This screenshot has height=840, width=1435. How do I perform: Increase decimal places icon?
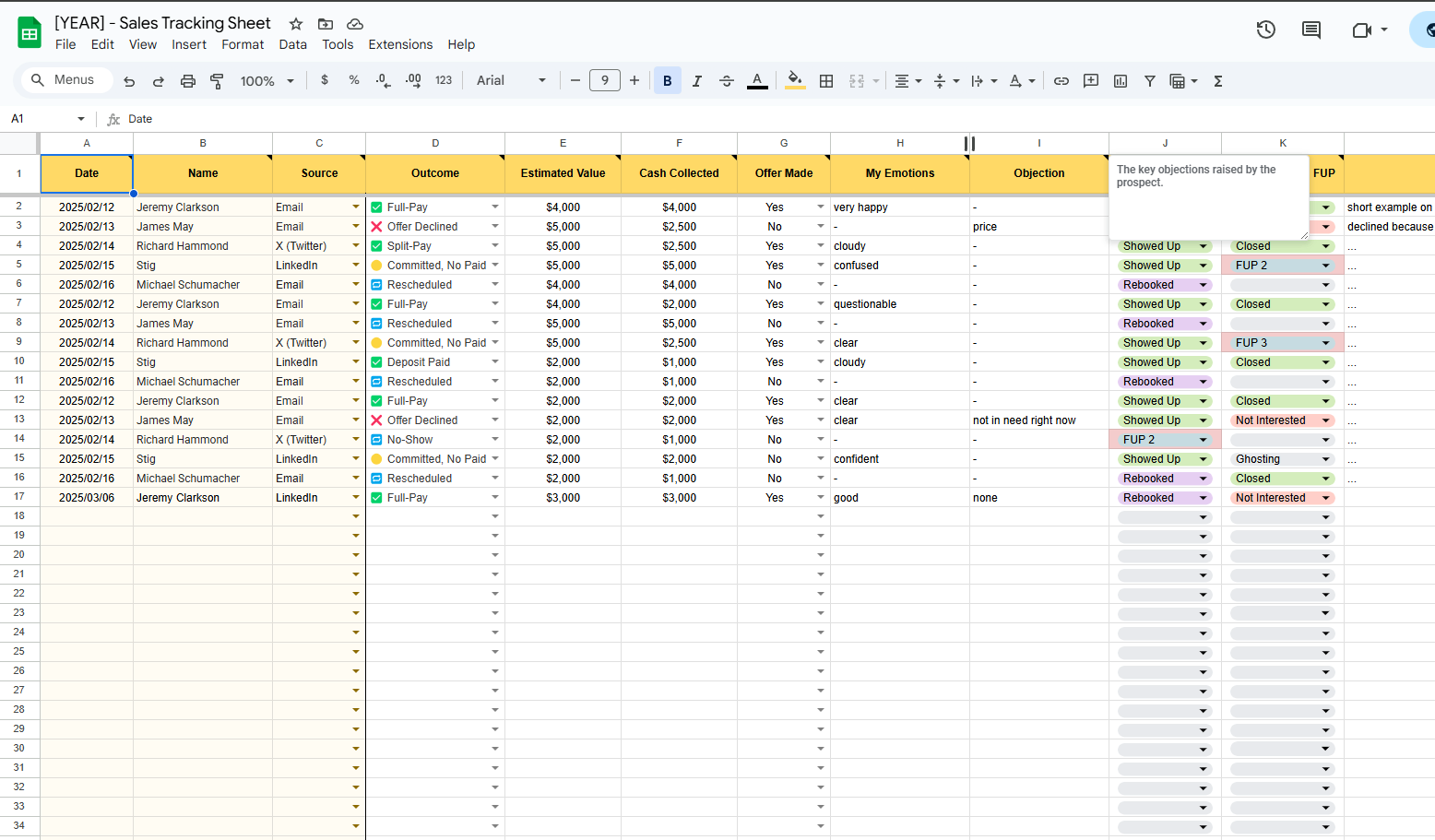tap(413, 80)
